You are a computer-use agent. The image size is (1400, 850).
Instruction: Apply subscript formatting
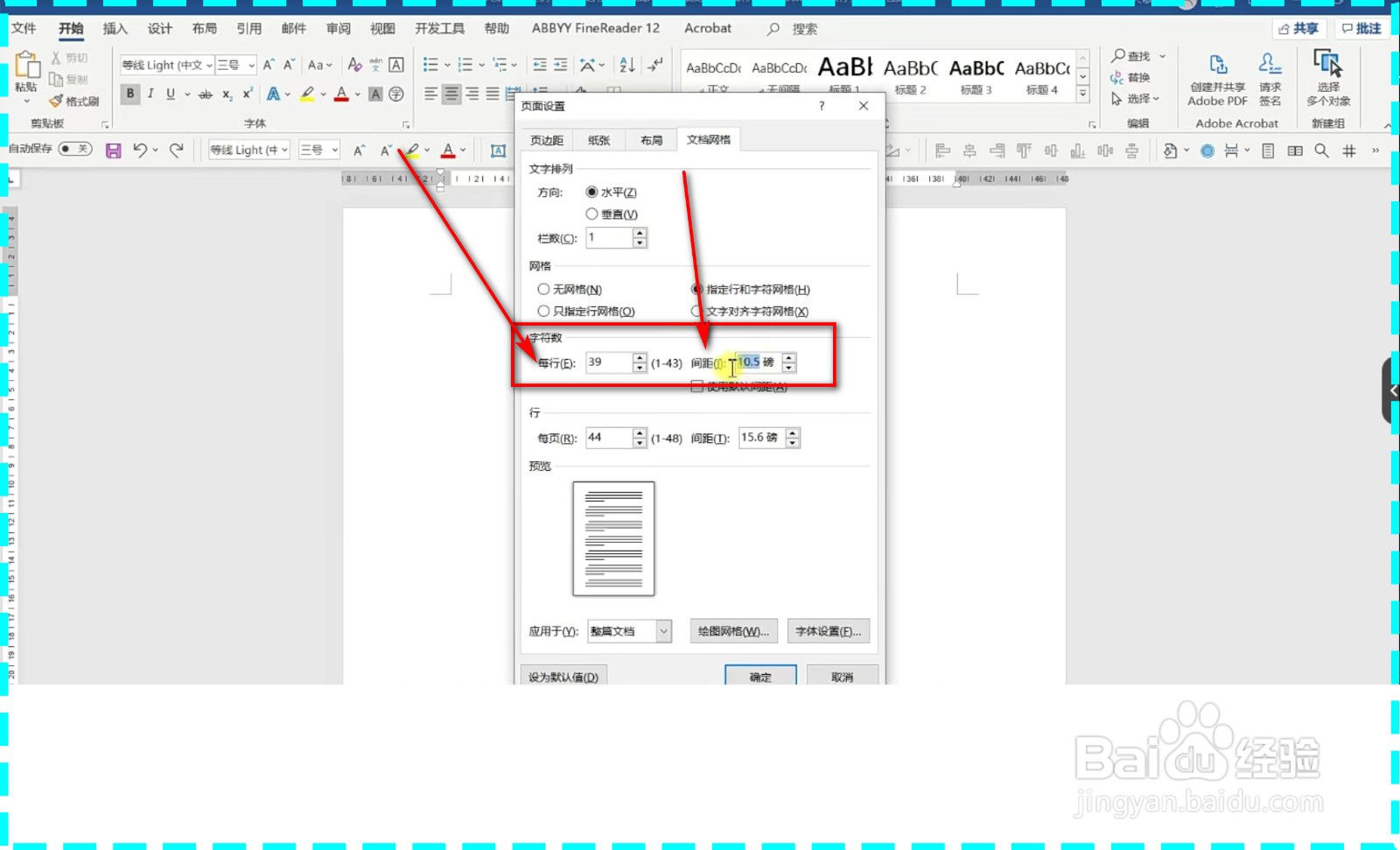point(227,94)
